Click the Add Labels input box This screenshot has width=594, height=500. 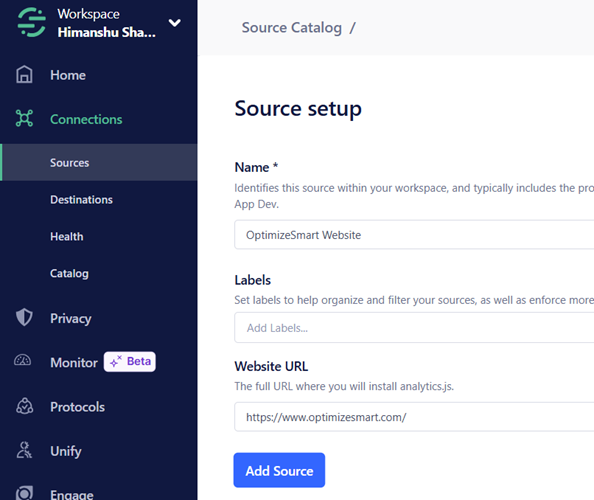pyautogui.click(x=414, y=328)
